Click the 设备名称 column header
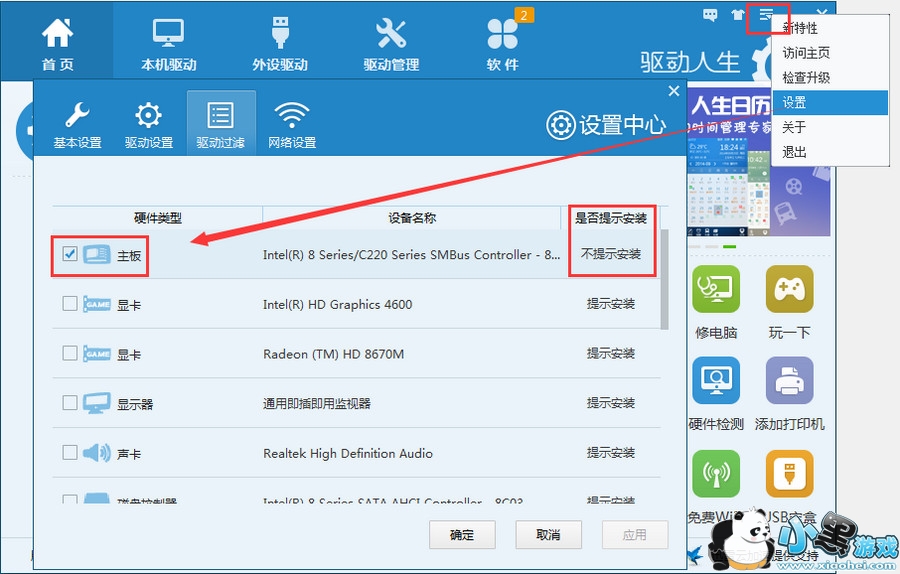 [412, 218]
